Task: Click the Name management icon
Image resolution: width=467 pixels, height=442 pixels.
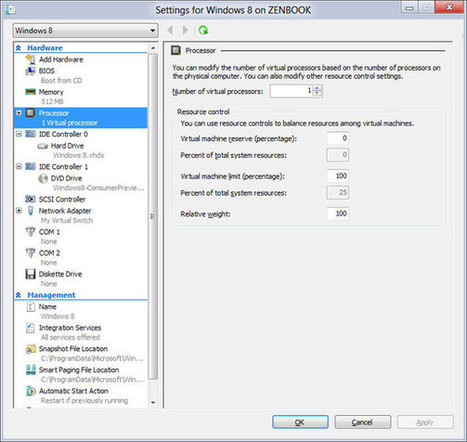Action: point(30,307)
